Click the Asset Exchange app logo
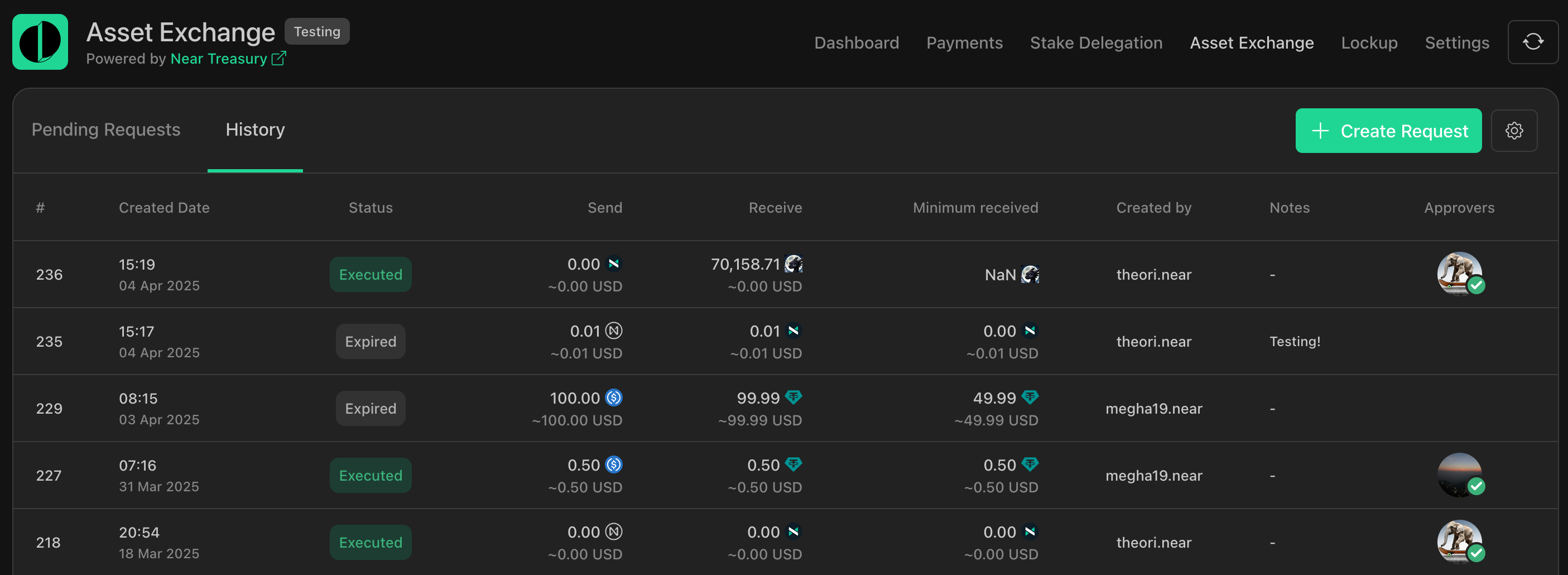Image resolution: width=1568 pixels, height=575 pixels. click(40, 42)
